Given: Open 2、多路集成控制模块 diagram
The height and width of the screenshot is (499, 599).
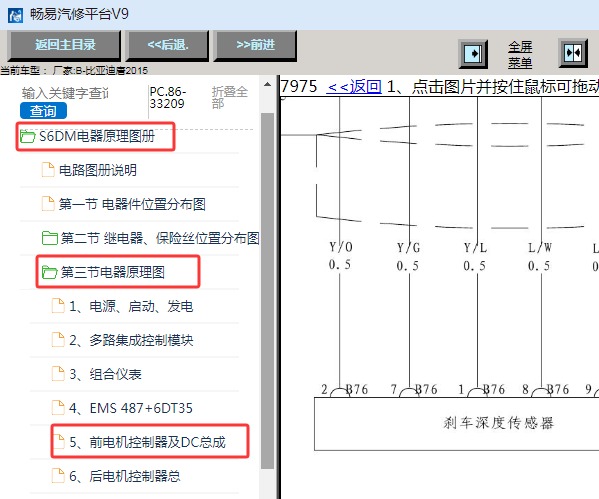Looking at the screenshot, I should 131,340.
